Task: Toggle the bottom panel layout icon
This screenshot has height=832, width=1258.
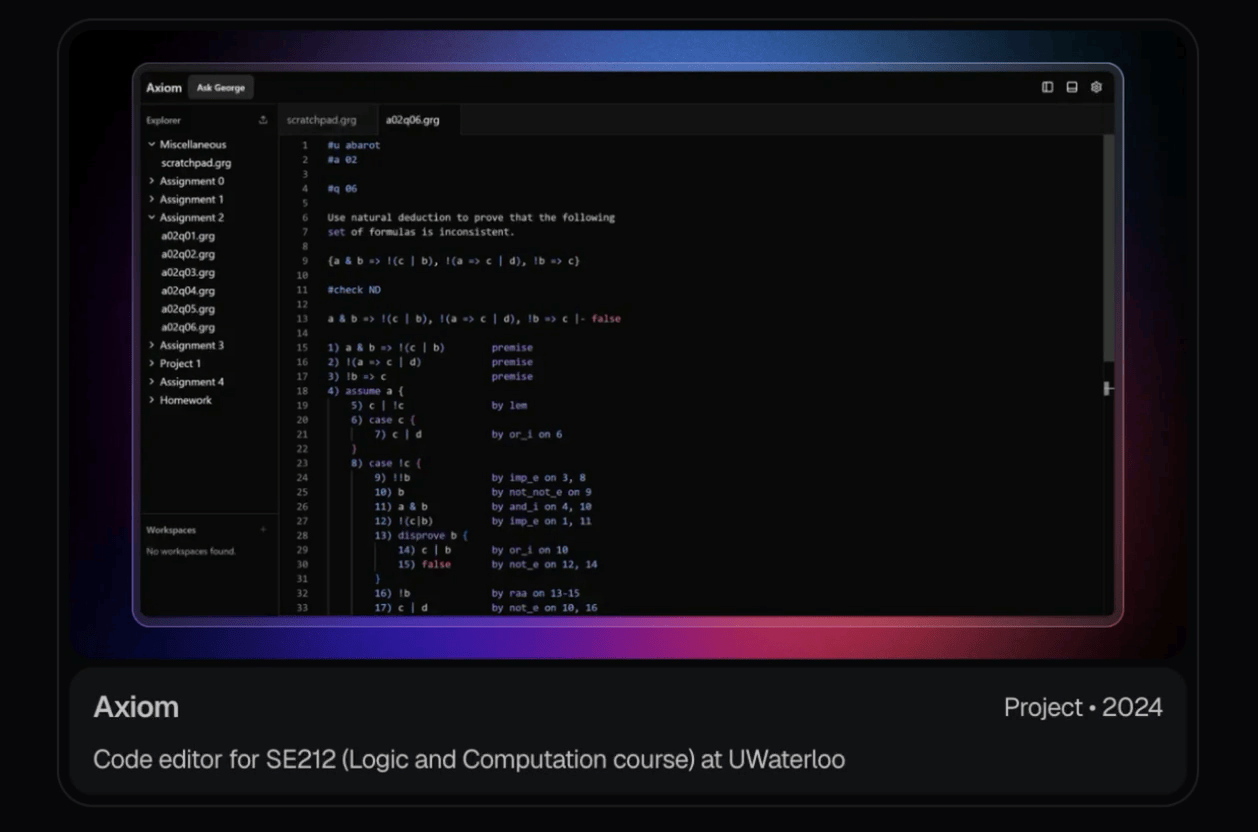Action: [x=1072, y=87]
